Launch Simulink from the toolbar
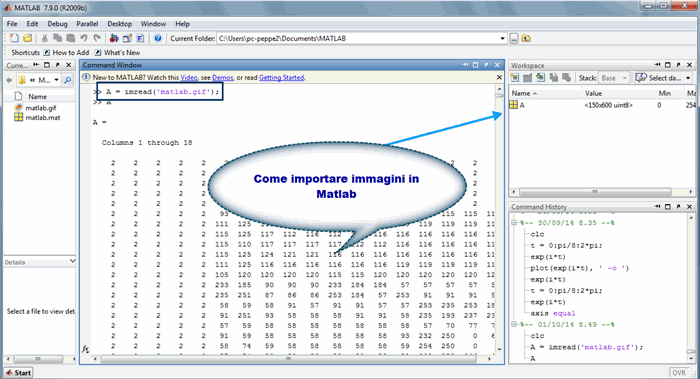 114,38
